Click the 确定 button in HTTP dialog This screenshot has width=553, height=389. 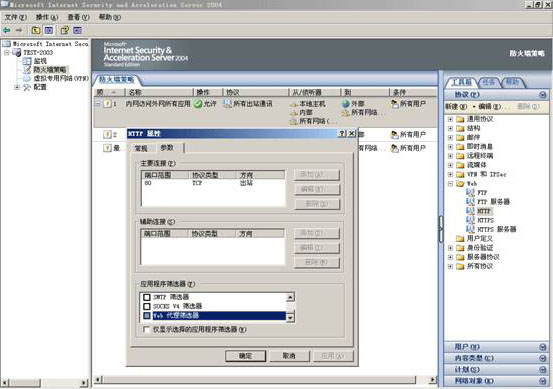pos(245,356)
